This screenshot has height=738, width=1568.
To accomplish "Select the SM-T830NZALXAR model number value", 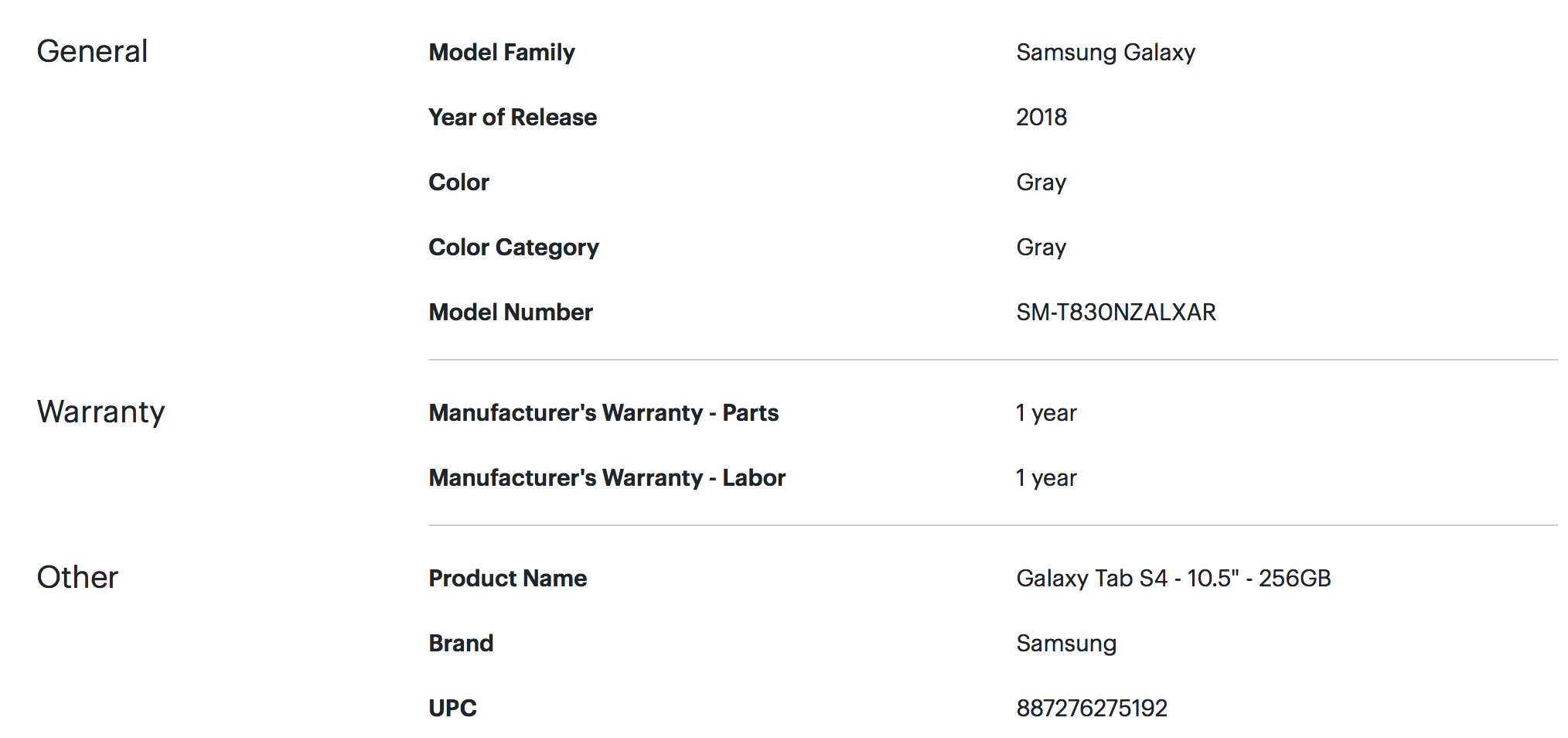I will pos(1116,313).
